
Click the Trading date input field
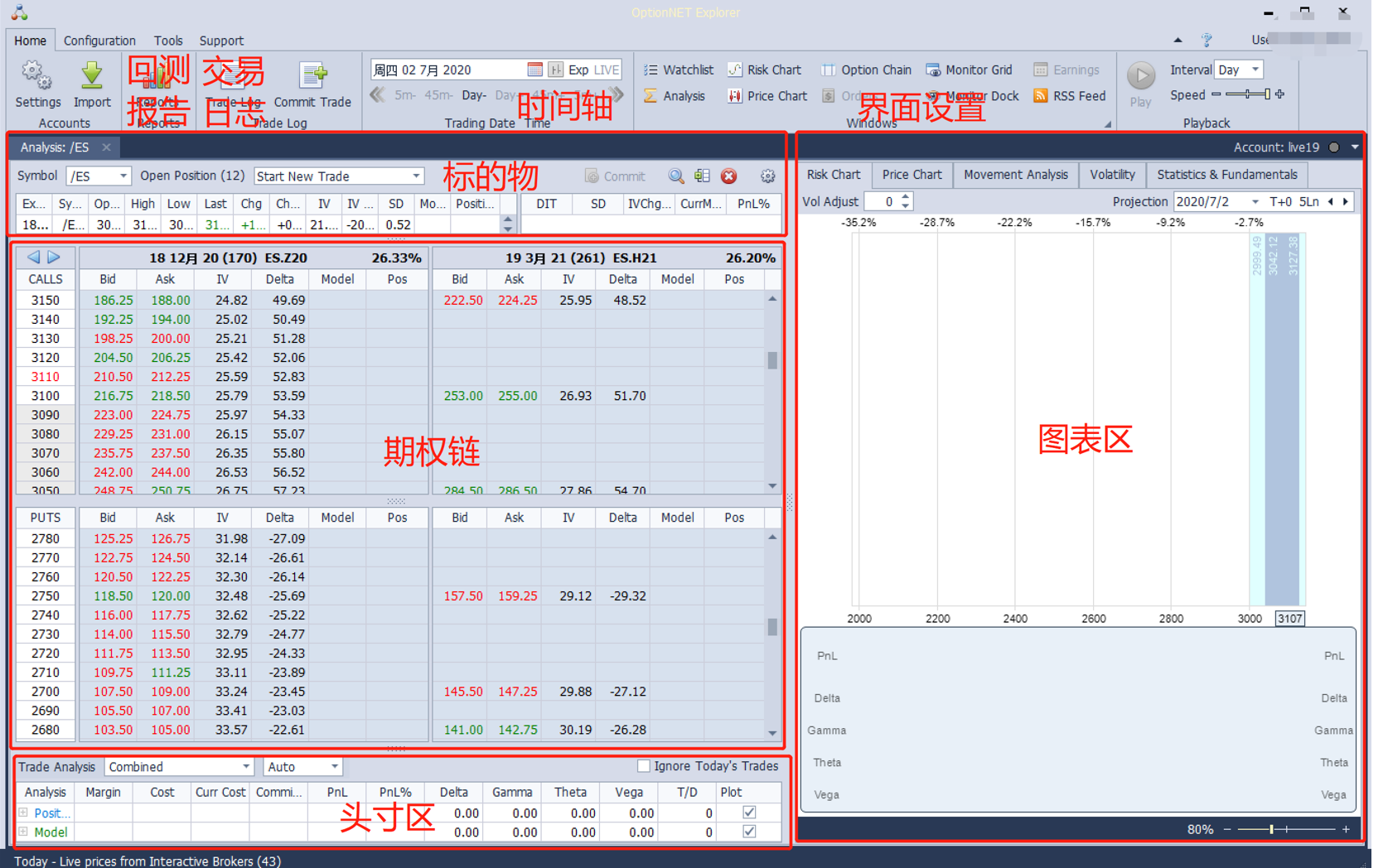(x=448, y=70)
